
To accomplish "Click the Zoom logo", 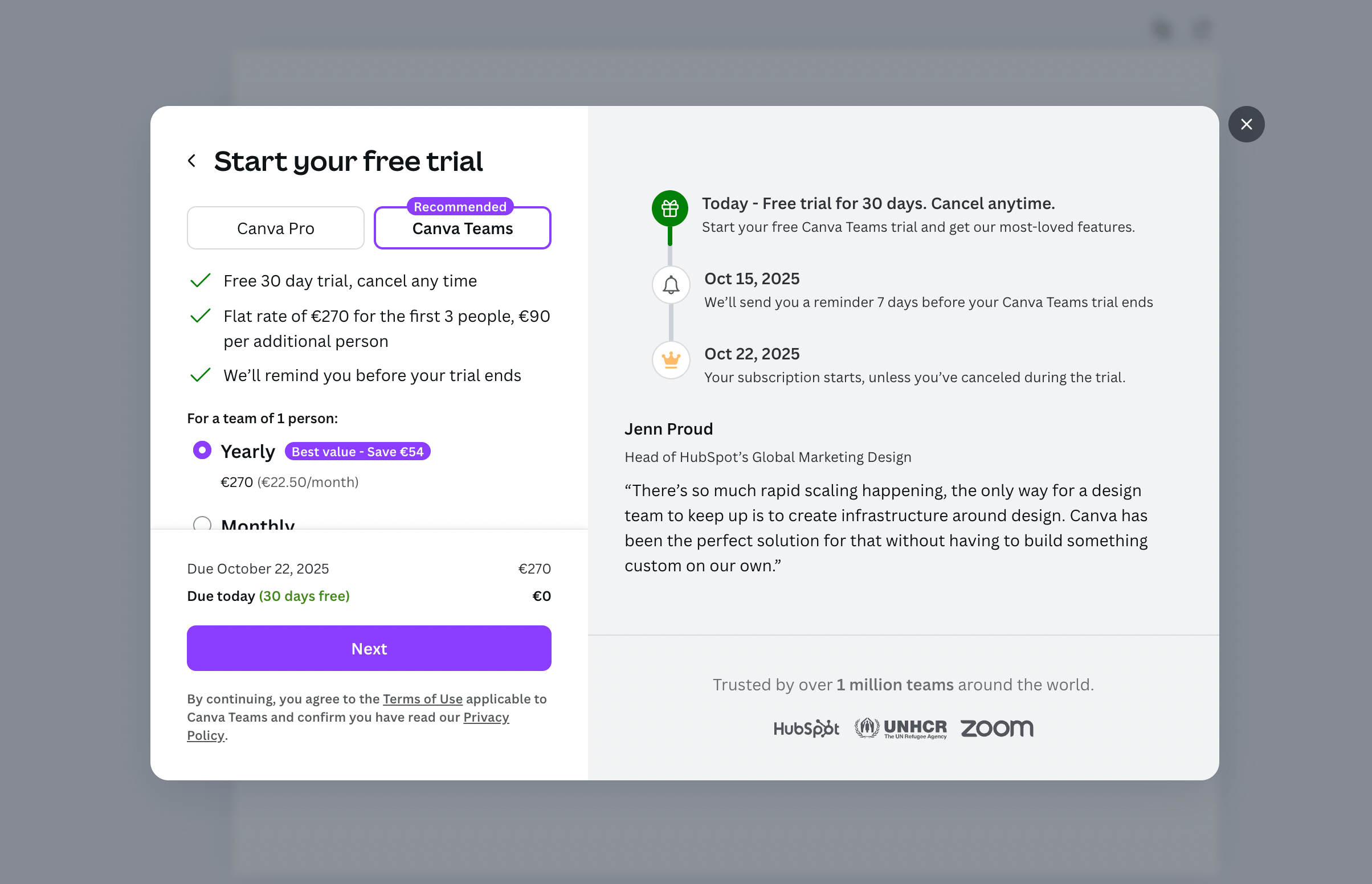I will (x=997, y=728).
